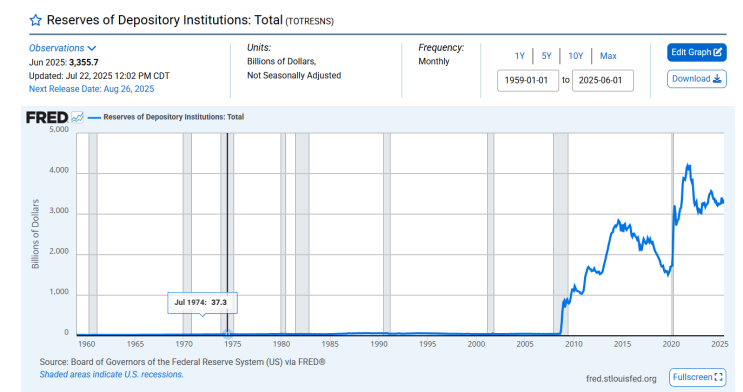This screenshot has height=392, width=743.
Task: Click the Units: label
Action: [x=259, y=48]
